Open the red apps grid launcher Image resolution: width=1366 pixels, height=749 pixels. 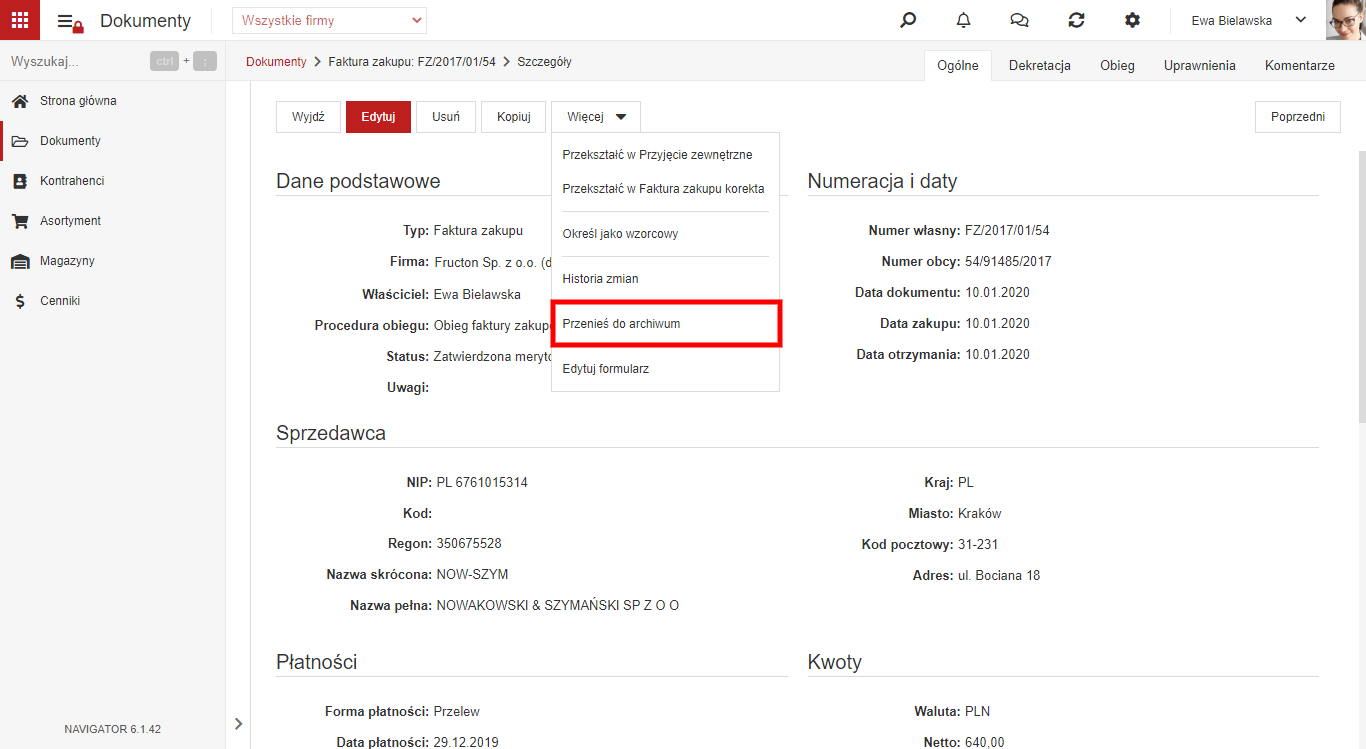click(x=20, y=20)
